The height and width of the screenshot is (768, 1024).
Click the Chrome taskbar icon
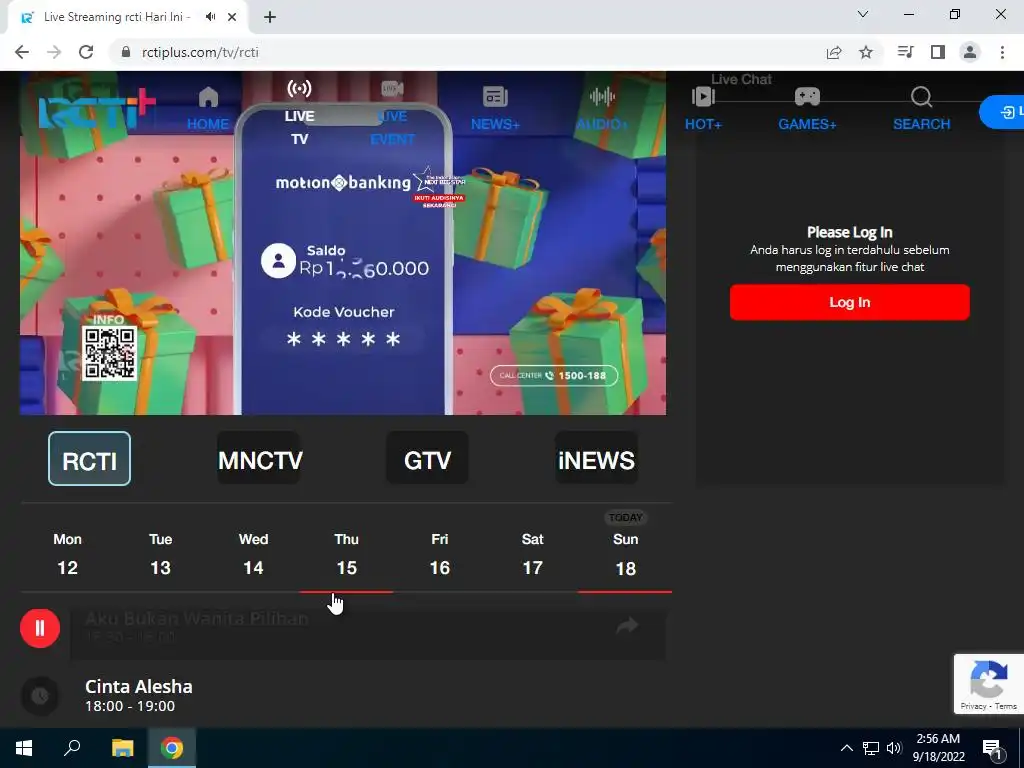(172, 748)
